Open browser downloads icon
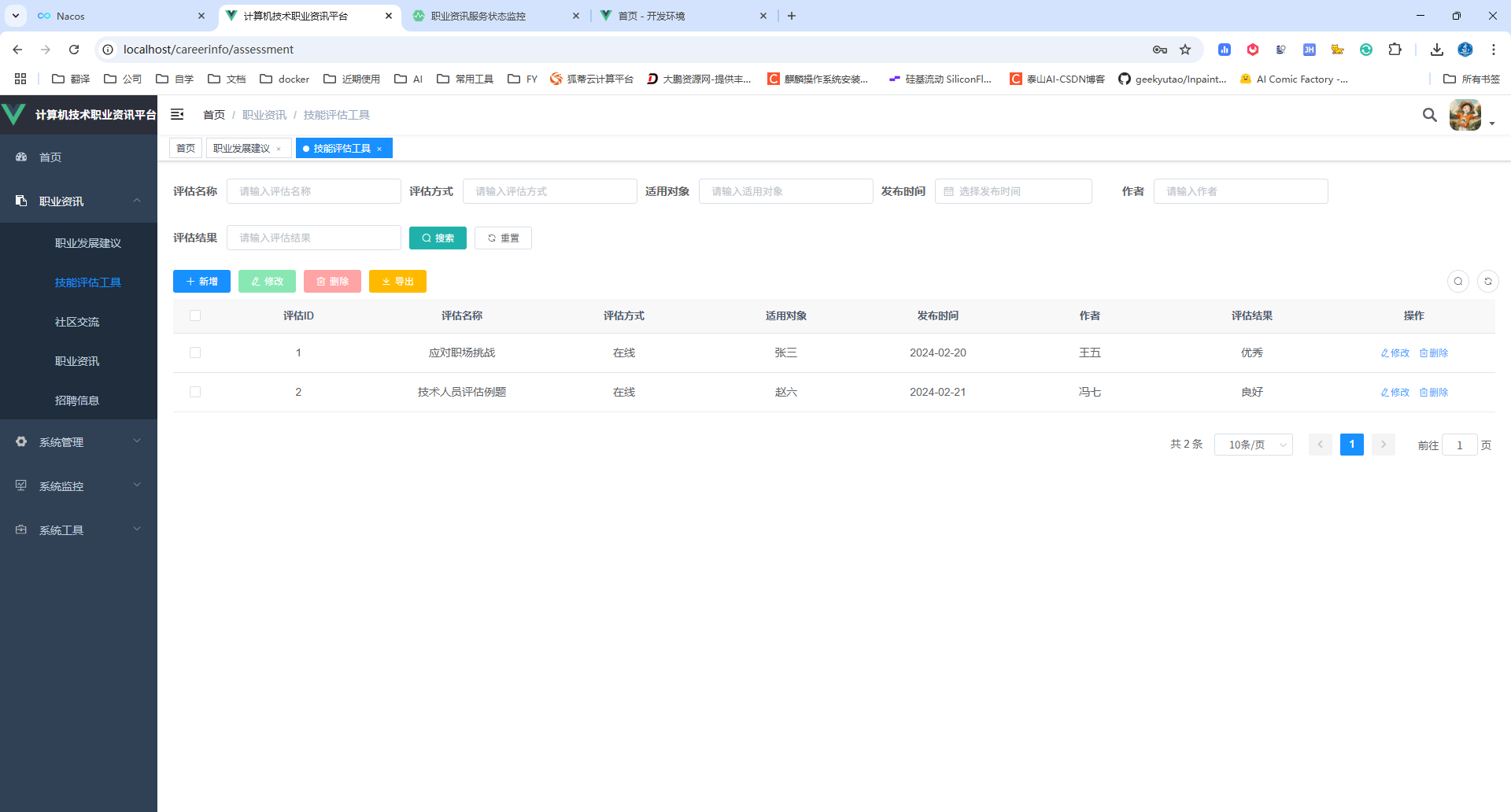 point(1437,50)
